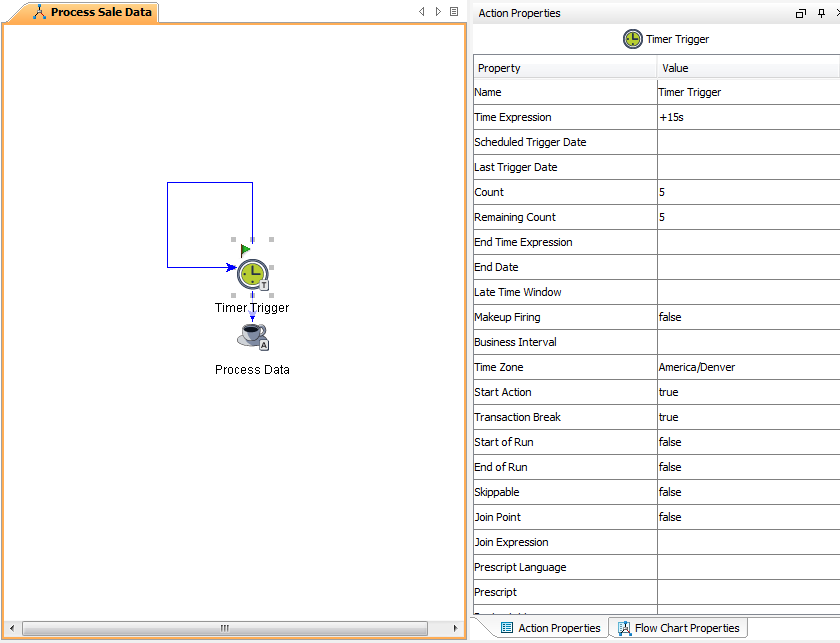Open the Action Properties bottom tab
840x643 pixels.
(550, 628)
